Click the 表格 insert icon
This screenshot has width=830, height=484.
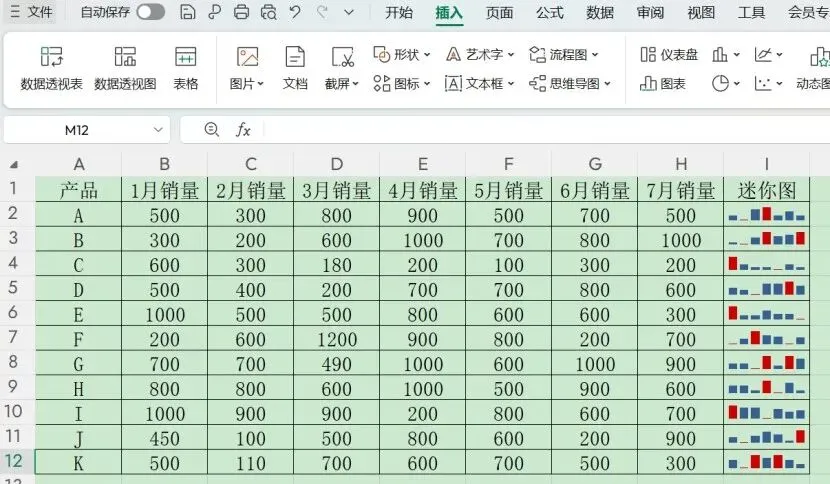[186, 68]
